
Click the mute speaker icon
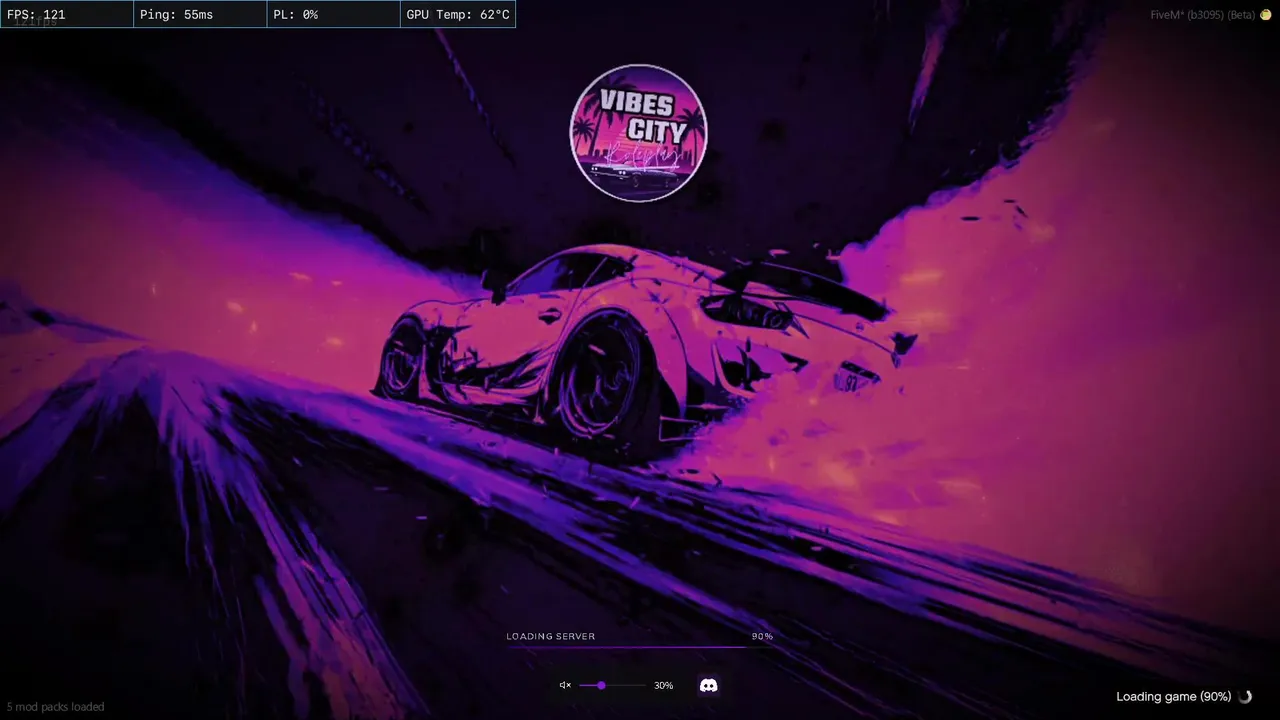pos(565,685)
